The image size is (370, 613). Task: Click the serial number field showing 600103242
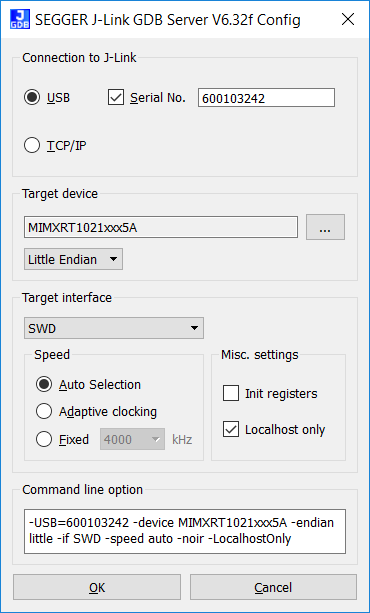266,98
